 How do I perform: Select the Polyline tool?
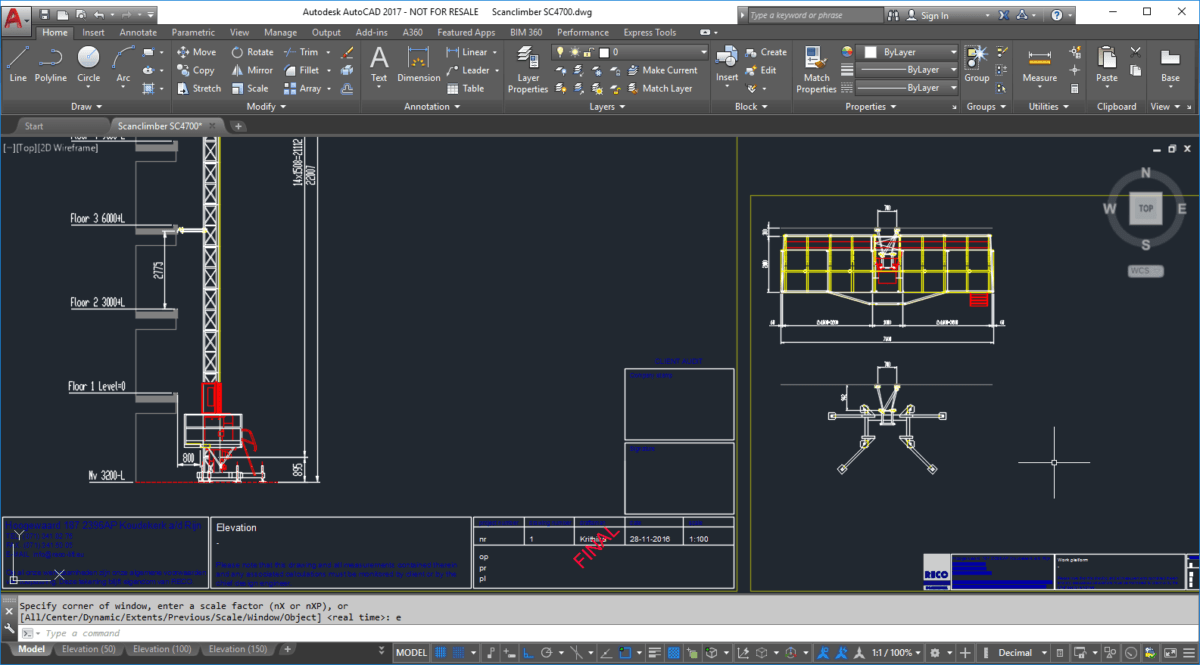[x=51, y=66]
